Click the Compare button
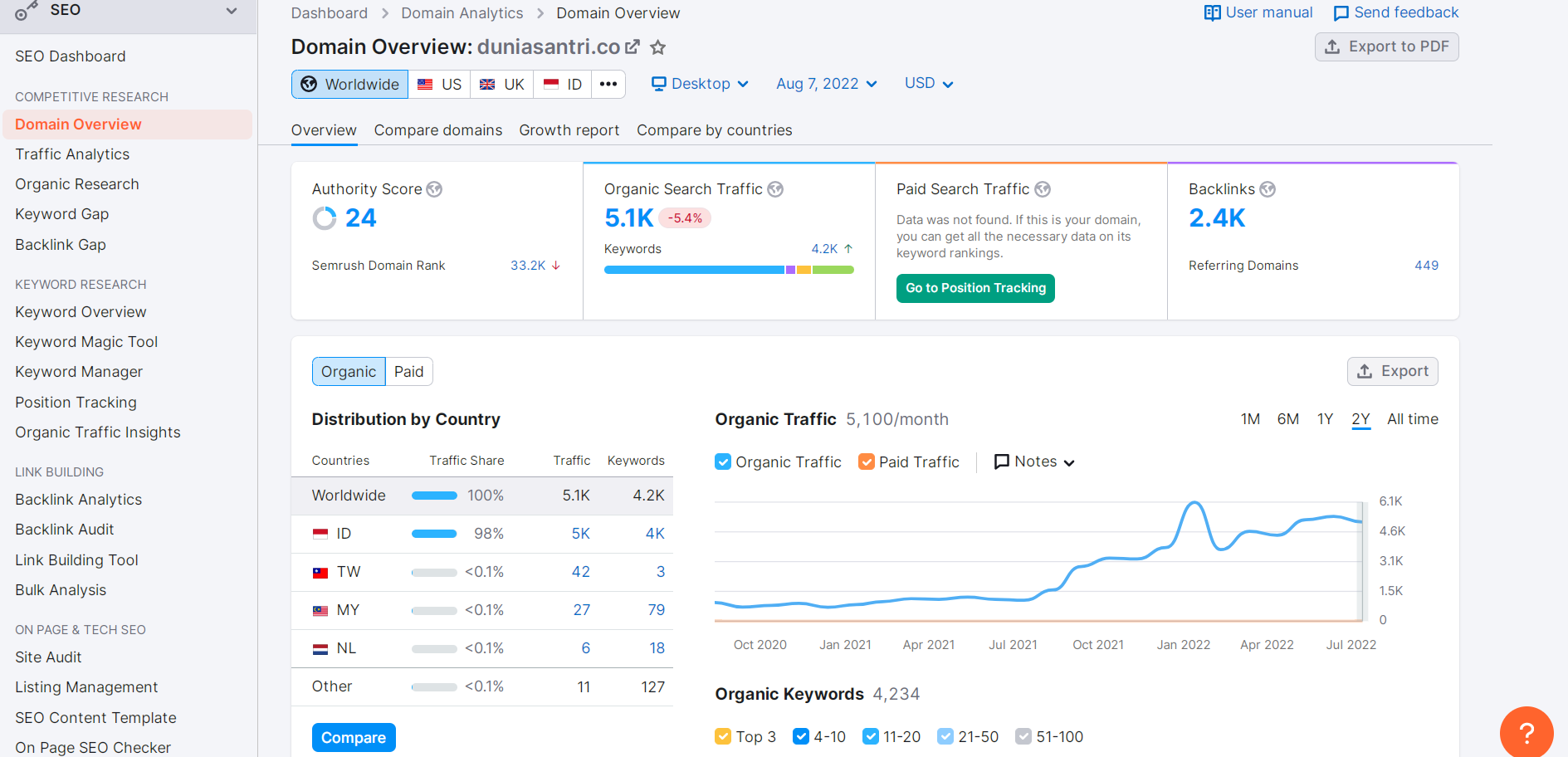The image size is (1568, 757). pyautogui.click(x=354, y=738)
